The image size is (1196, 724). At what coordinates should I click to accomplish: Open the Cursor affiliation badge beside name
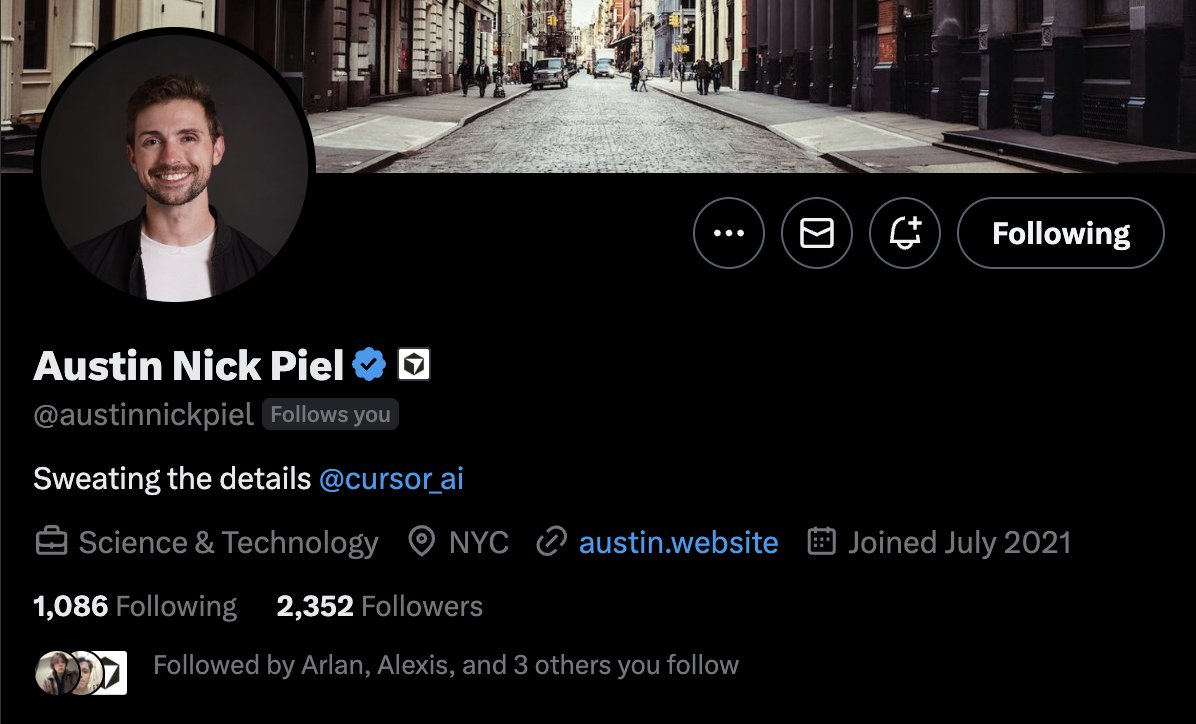(413, 365)
